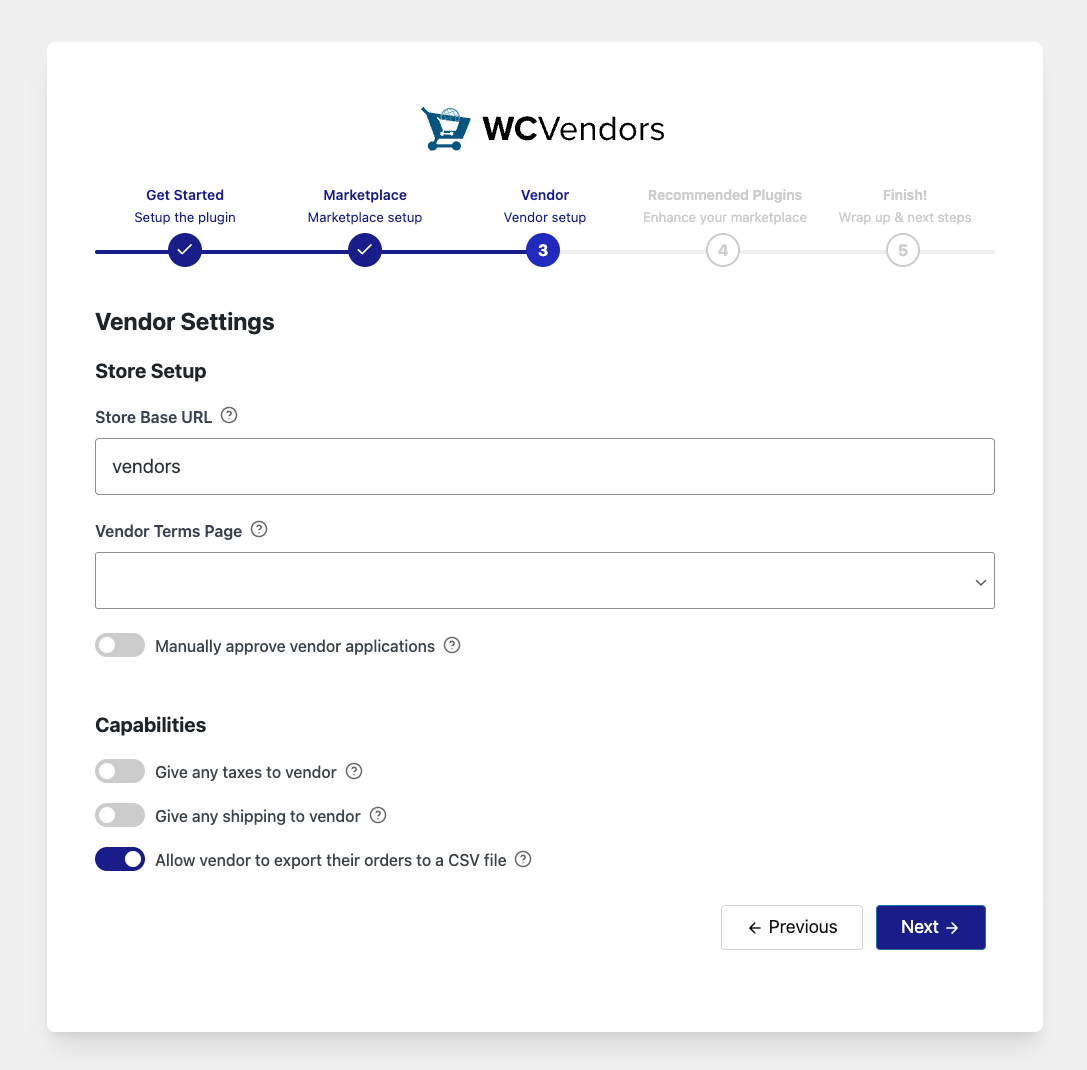1087x1070 pixels.
Task: Click the WC Vendors shopping cart logo
Action: pos(445,129)
